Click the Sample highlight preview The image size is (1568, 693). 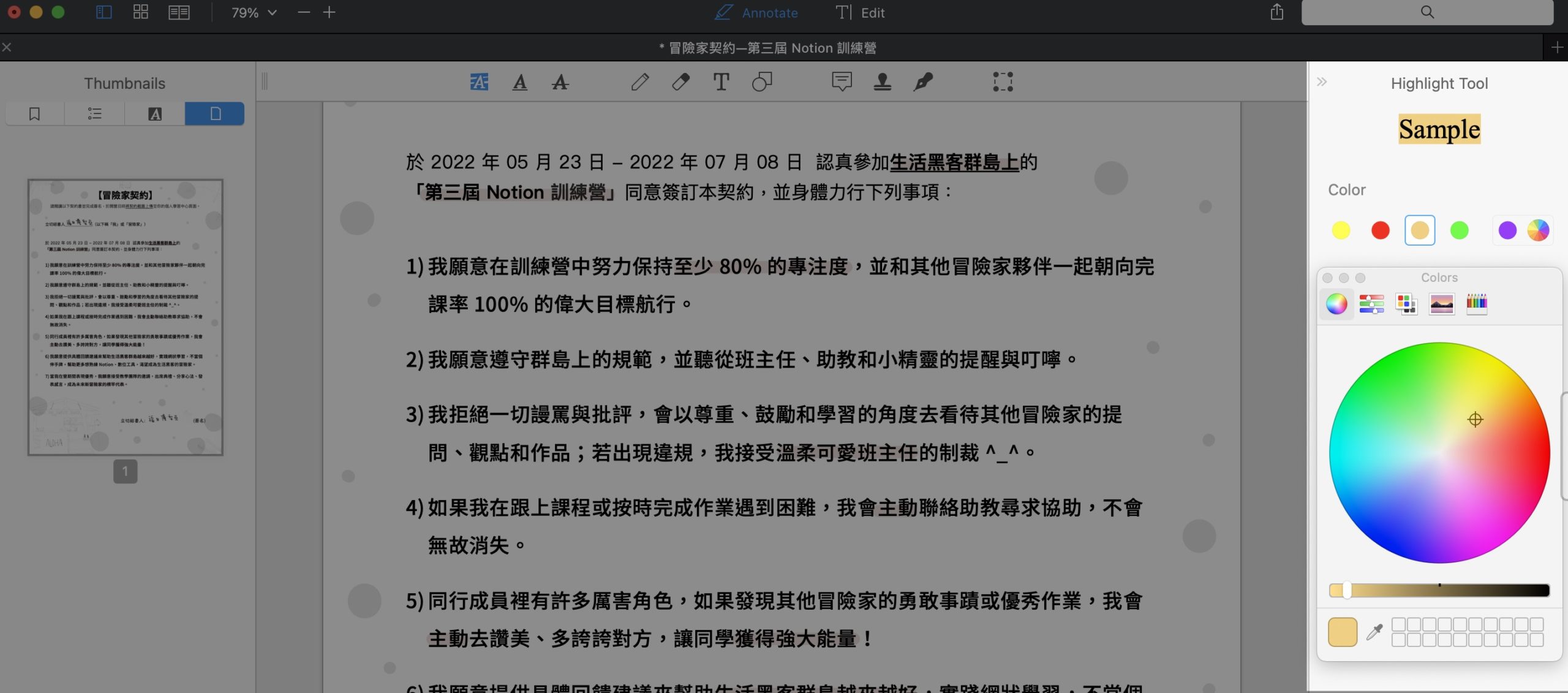pyautogui.click(x=1439, y=129)
